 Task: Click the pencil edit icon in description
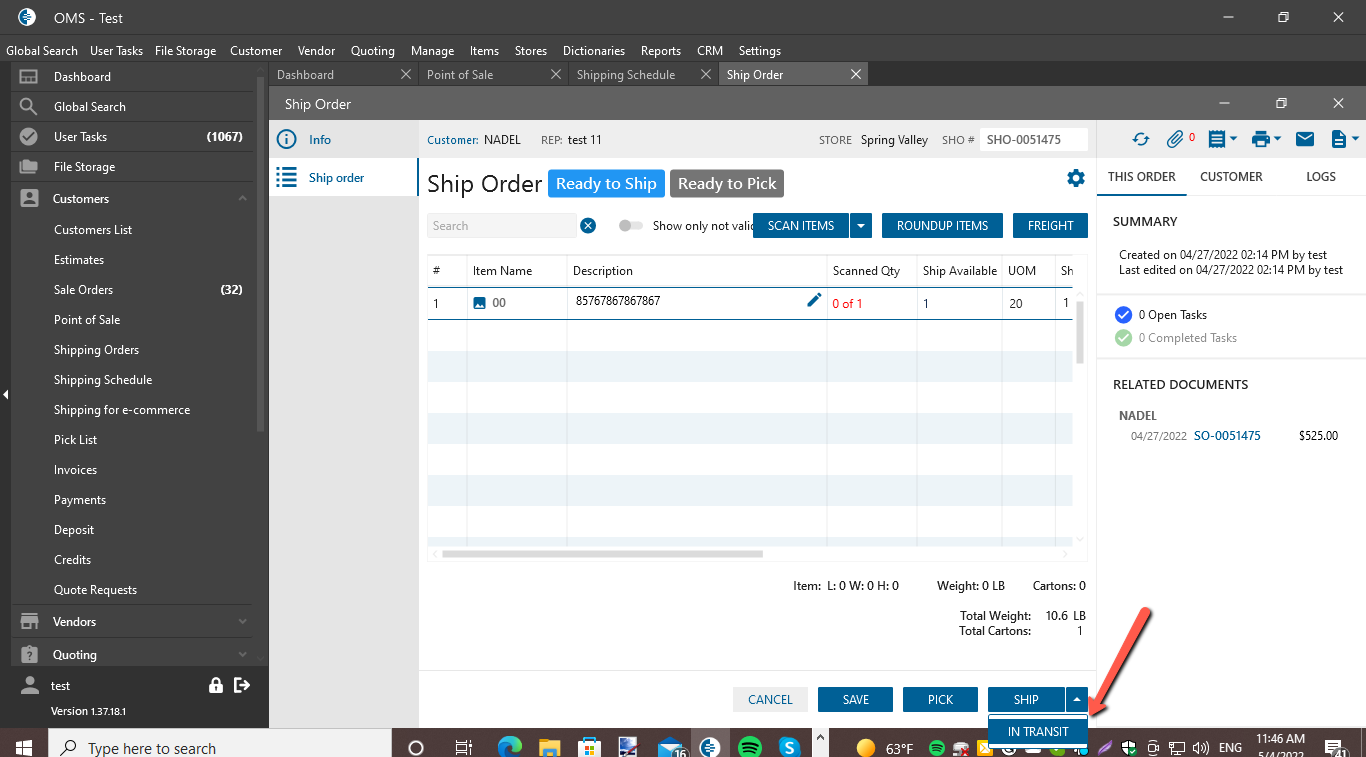point(814,301)
